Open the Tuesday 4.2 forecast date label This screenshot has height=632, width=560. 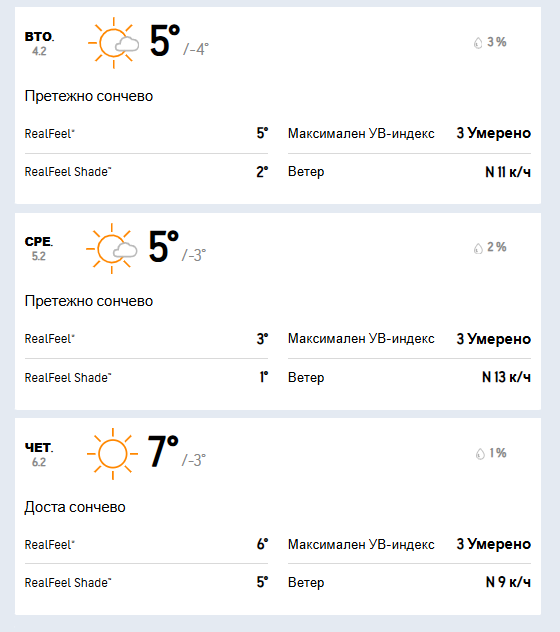(39, 44)
